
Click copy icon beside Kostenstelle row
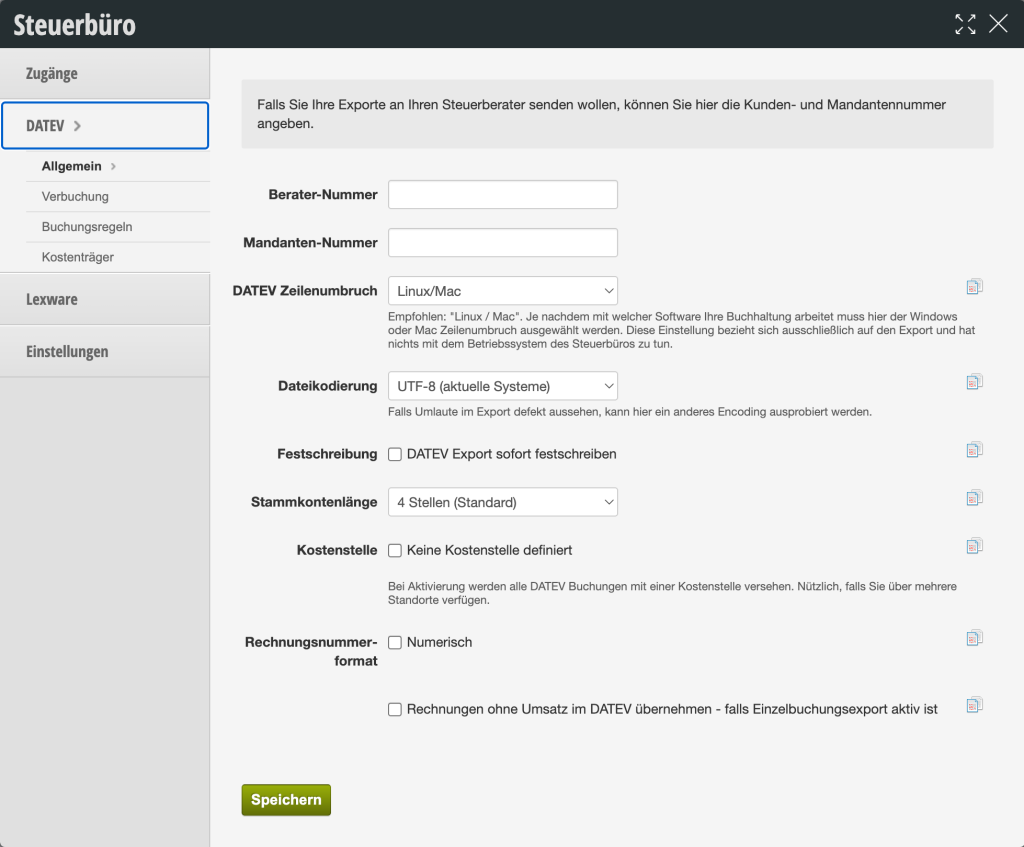974,546
